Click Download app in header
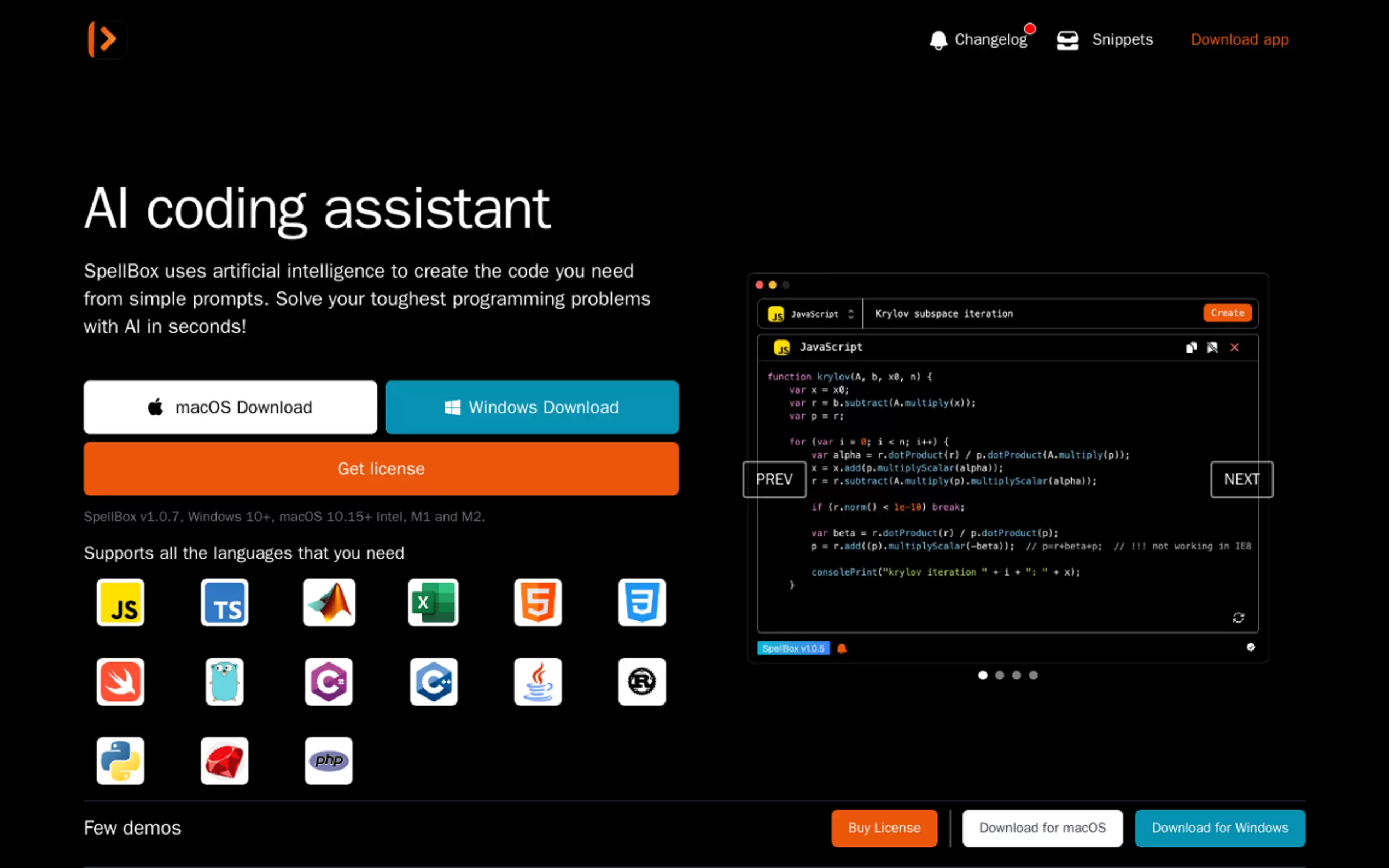Image resolution: width=1389 pixels, height=868 pixels. pos(1239,39)
